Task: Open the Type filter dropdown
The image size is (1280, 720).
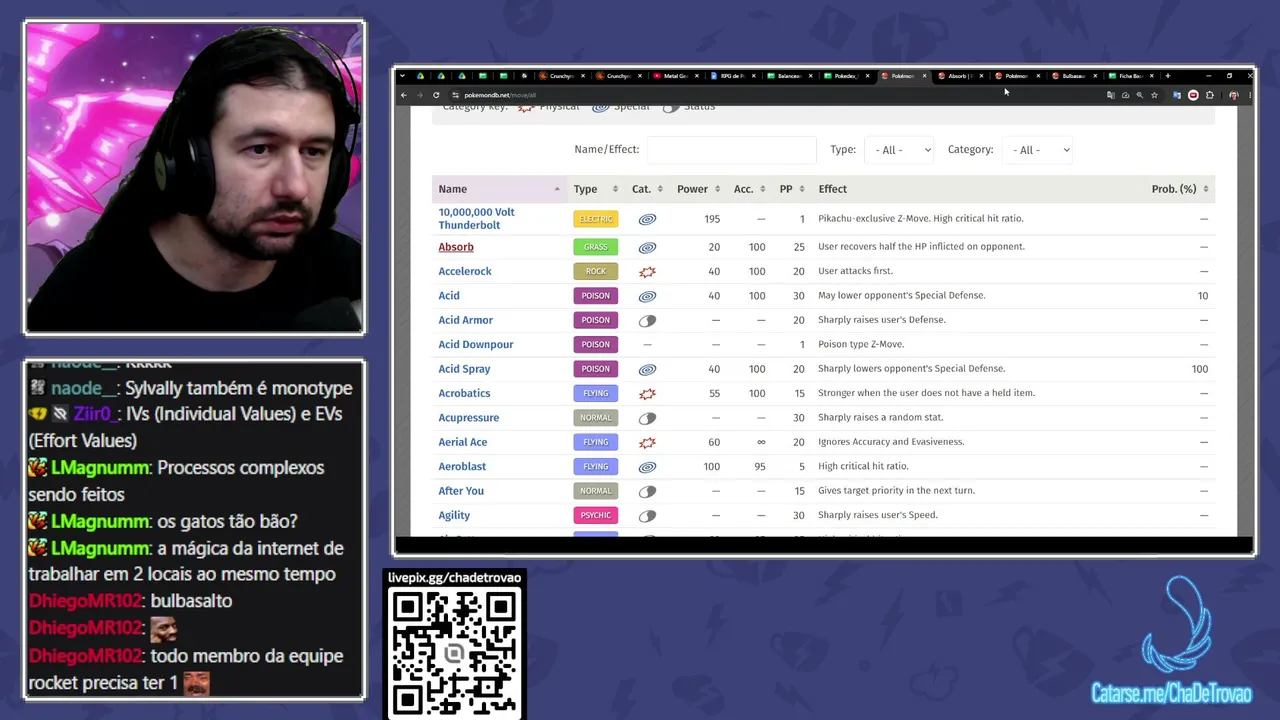Action: click(899, 150)
